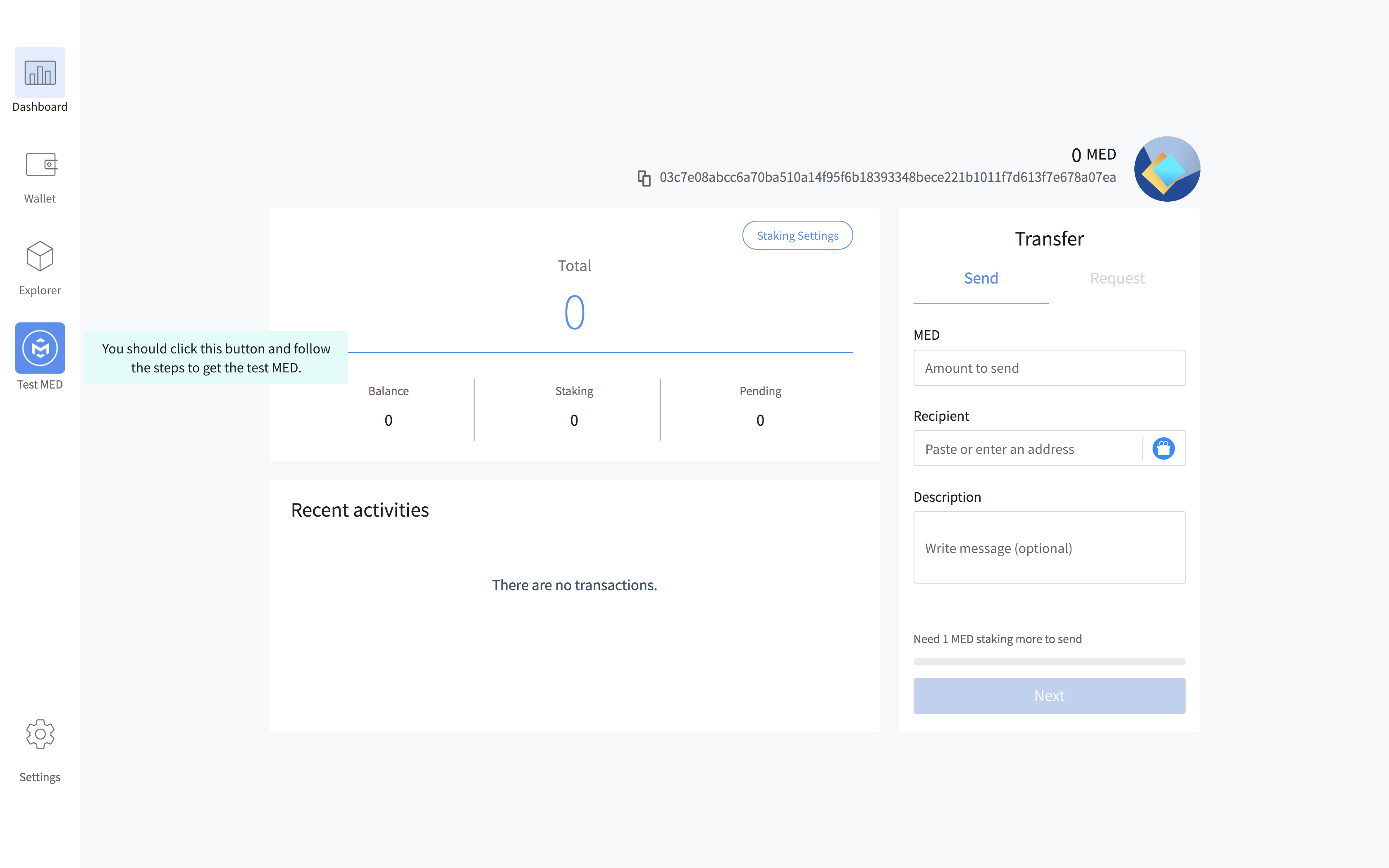Click the Staking amount value
This screenshot has width=1389, height=868.
click(574, 420)
